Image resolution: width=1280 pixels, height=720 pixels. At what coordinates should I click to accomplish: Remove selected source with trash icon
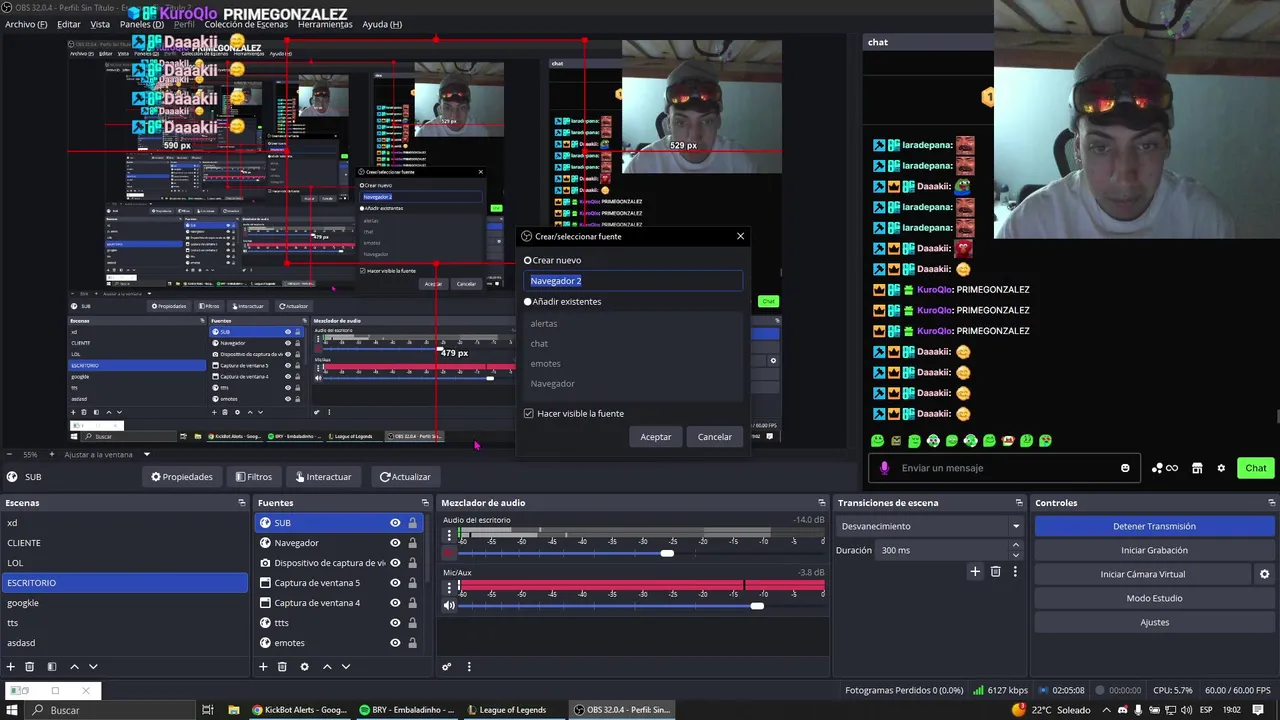click(282, 667)
